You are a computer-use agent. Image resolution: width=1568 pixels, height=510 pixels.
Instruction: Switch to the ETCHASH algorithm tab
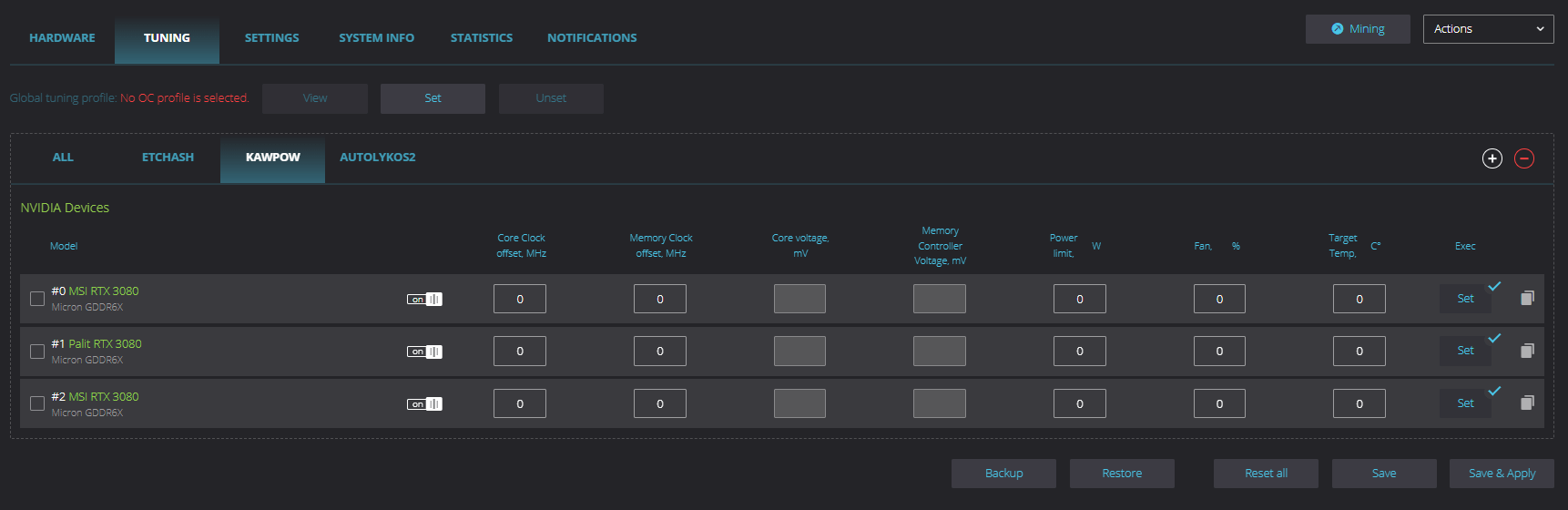(168, 158)
